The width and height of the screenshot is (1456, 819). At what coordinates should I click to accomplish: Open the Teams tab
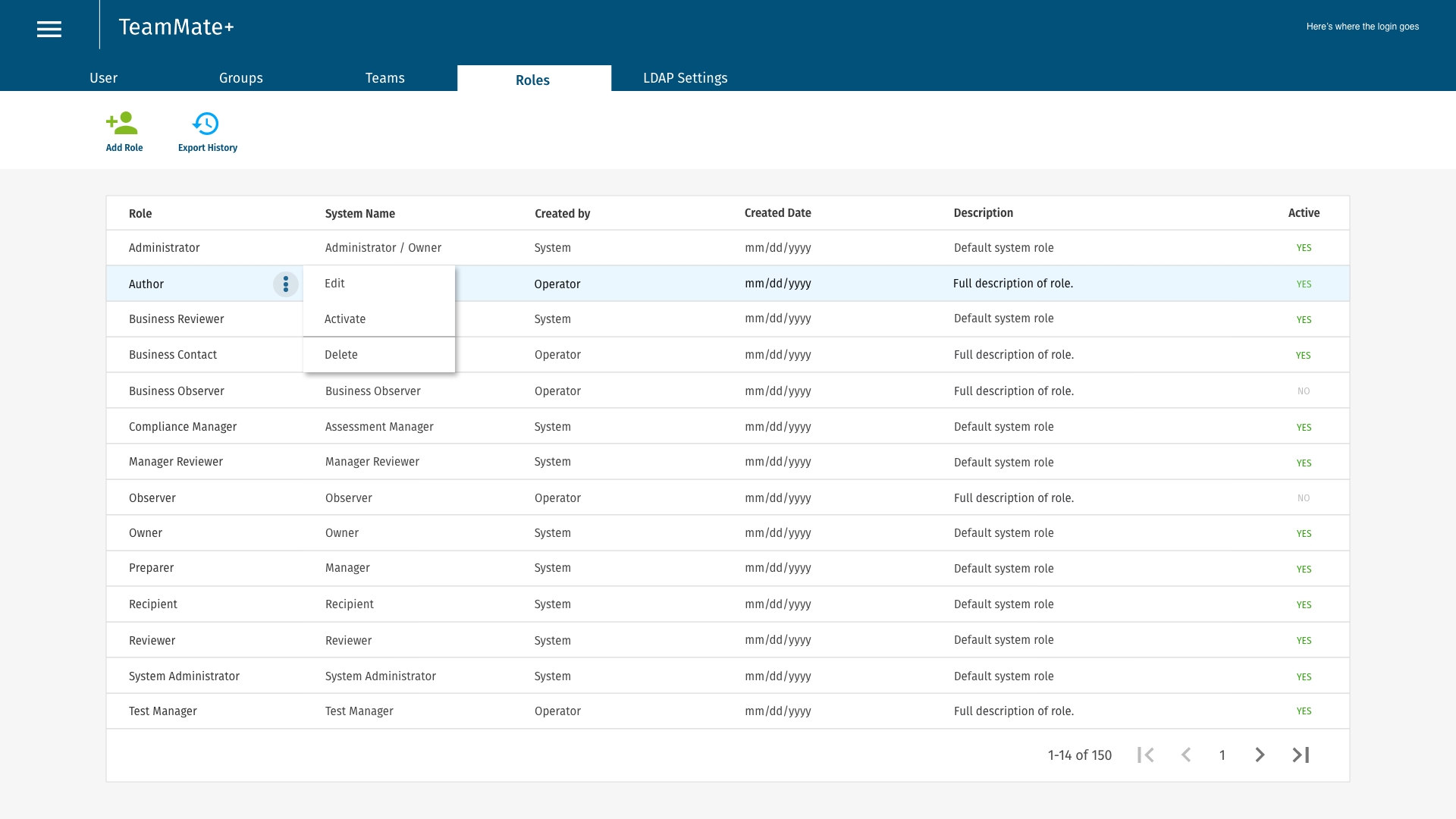click(384, 78)
